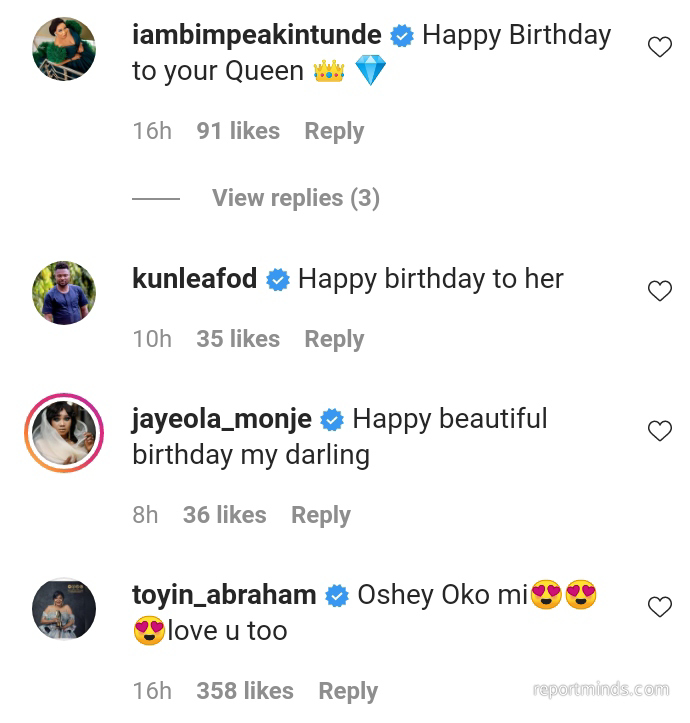Open the kunleafod username link
Viewport: 690px width, 723px height.
(x=194, y=279)
